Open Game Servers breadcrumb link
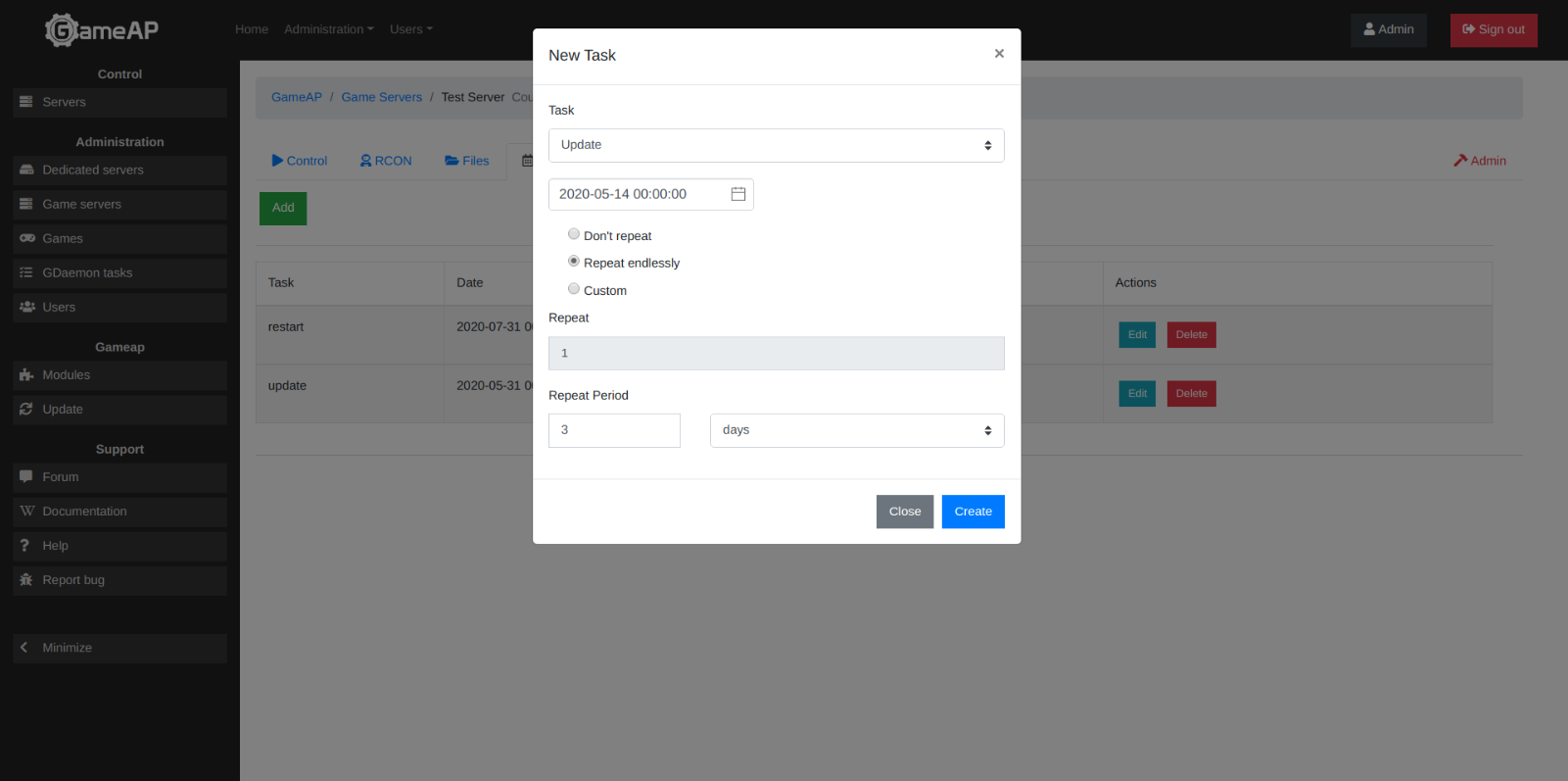This screenshot has width=1568, height=781. (x=382, y=97)
